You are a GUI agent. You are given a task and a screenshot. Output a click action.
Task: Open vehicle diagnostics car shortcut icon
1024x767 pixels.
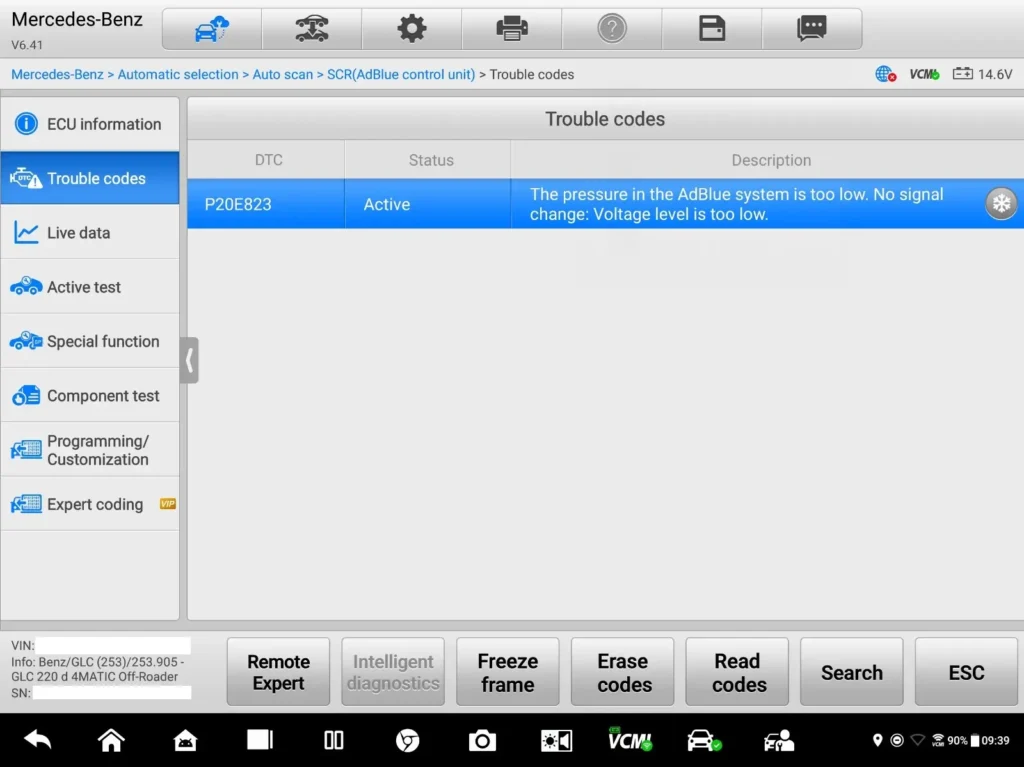coord(703,740)
